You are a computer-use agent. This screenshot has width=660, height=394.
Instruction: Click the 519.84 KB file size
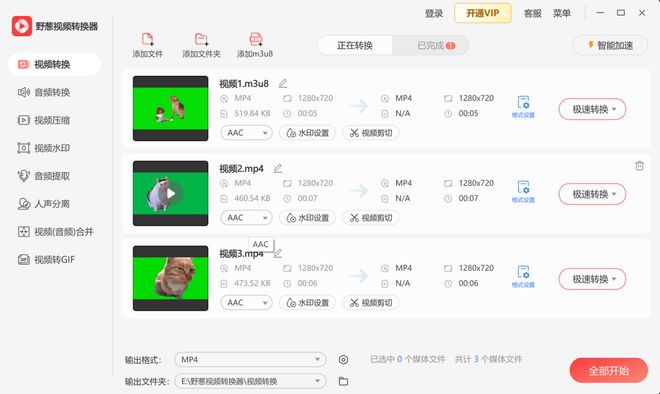pyautogui.click(x=252, y=113)
